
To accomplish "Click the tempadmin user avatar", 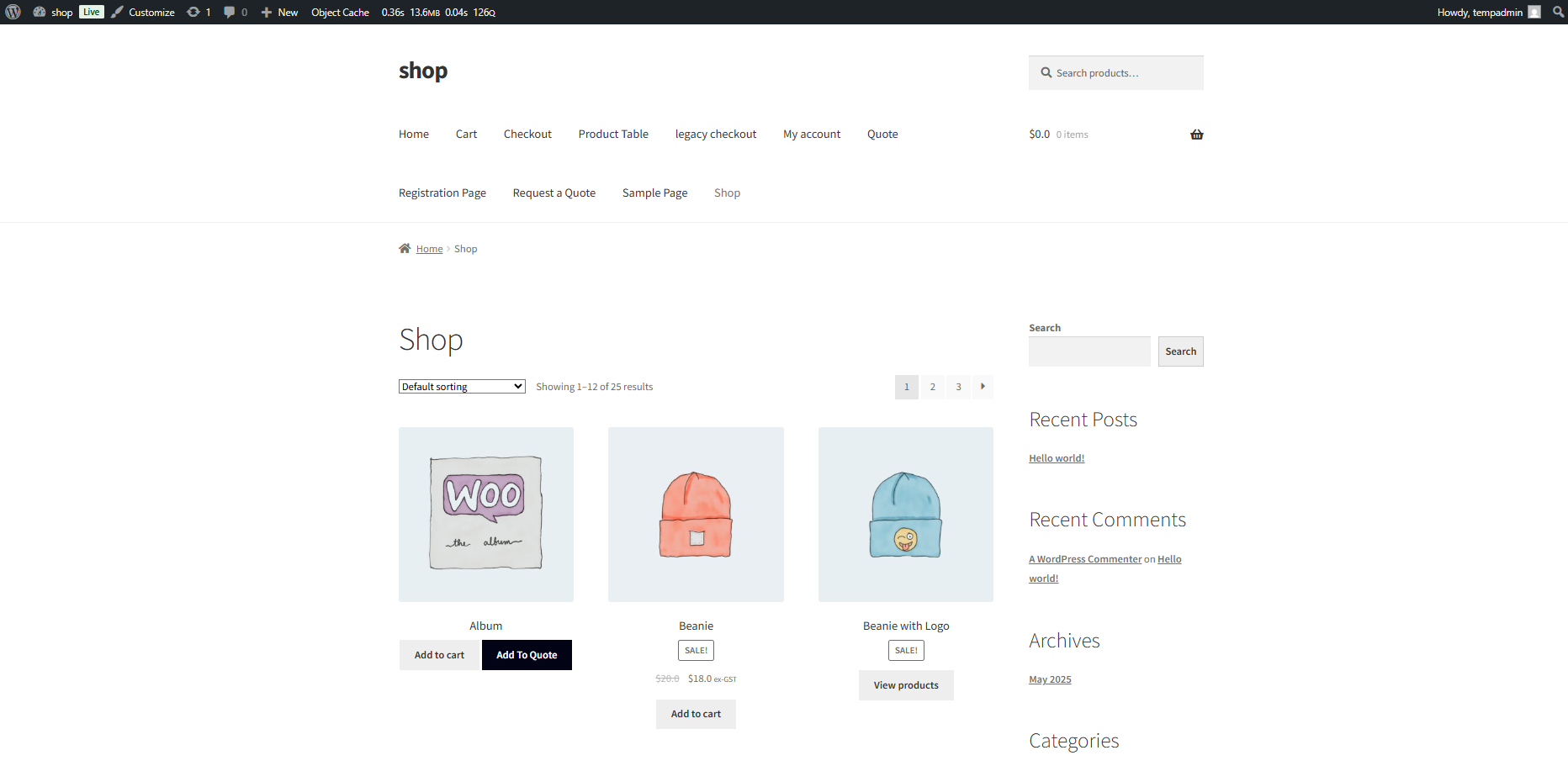I will click(1534, 12).
